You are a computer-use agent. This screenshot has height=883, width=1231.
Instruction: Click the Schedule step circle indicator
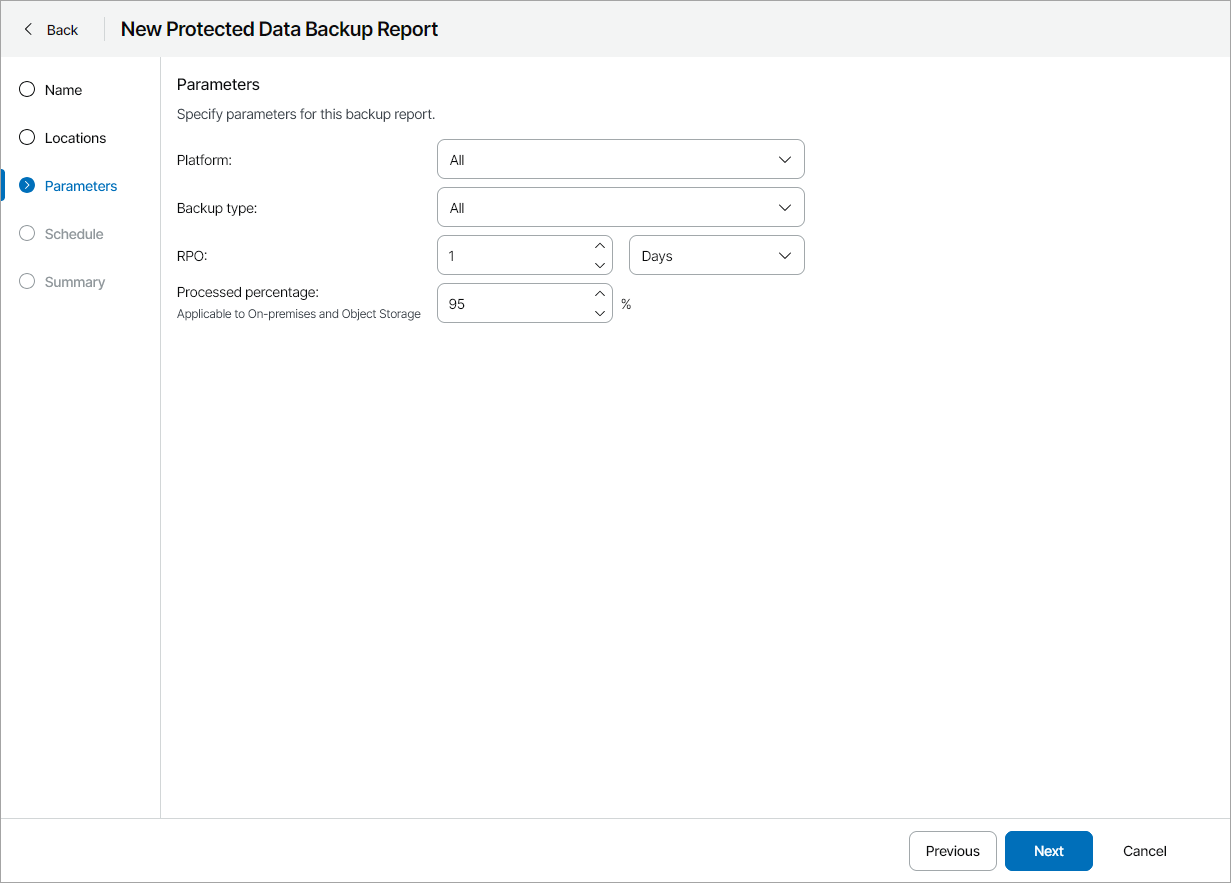pyautogui.click(x=26, y=233)
